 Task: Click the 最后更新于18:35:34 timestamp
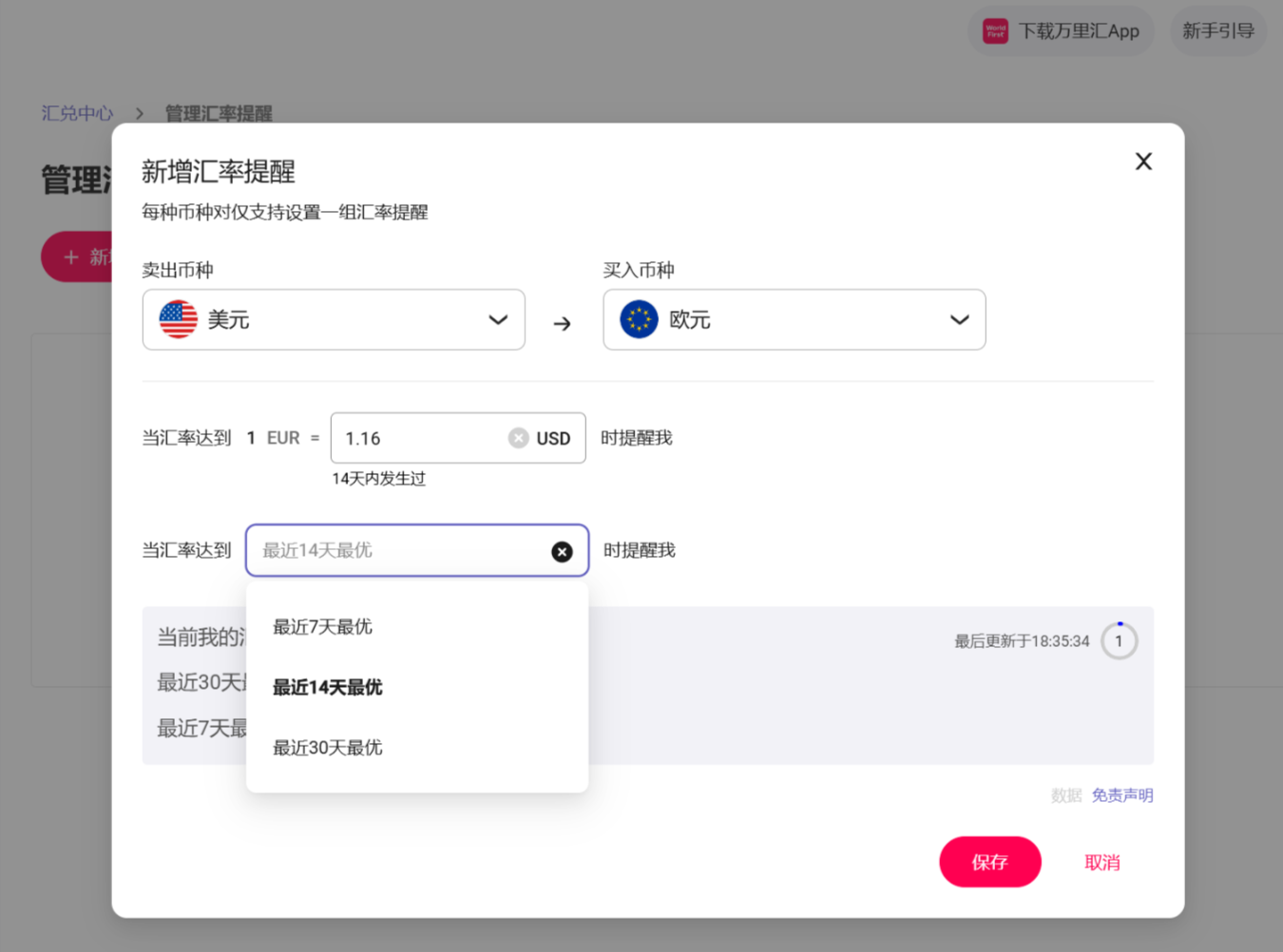pos(1023,641)
